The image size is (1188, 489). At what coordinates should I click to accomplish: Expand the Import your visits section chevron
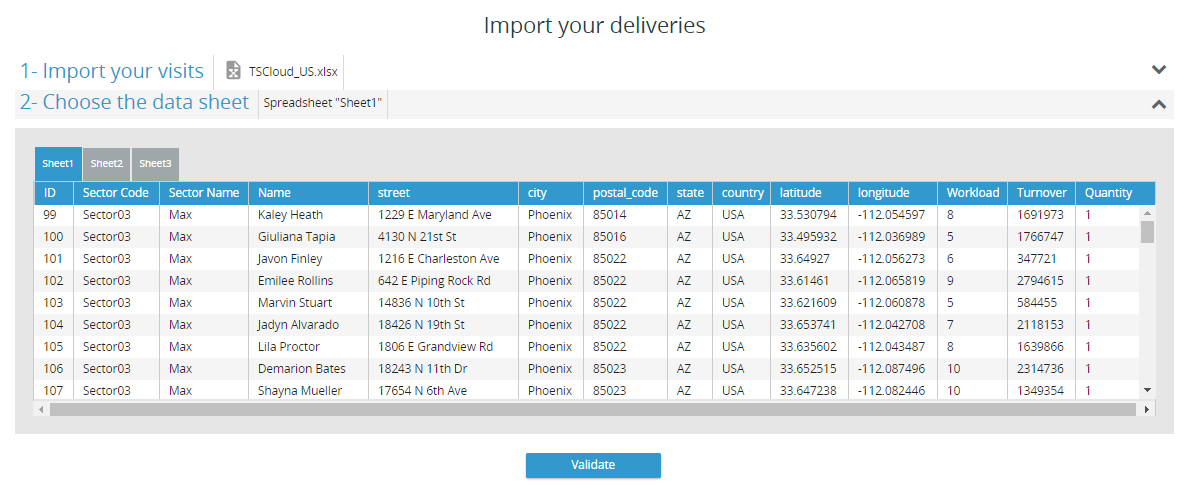click(1159, 70)
